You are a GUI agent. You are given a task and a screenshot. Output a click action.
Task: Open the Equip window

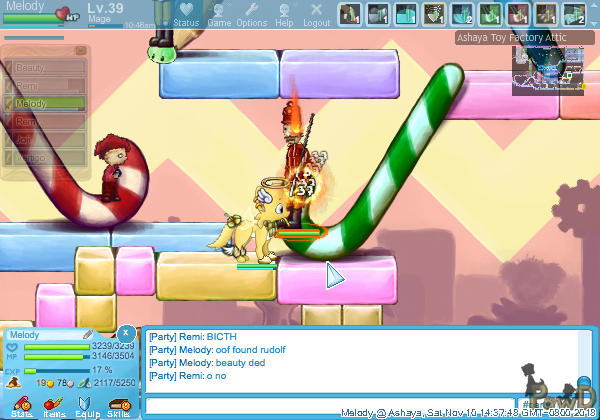(x=86, y=404)
